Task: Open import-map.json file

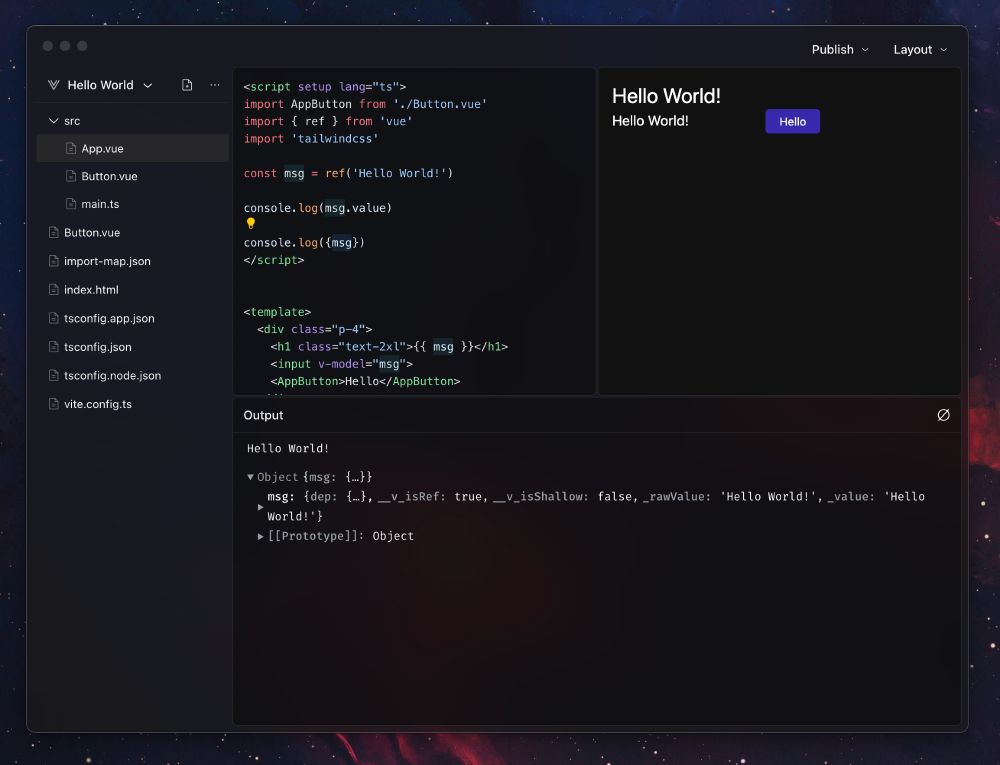Action: point(133,261)
